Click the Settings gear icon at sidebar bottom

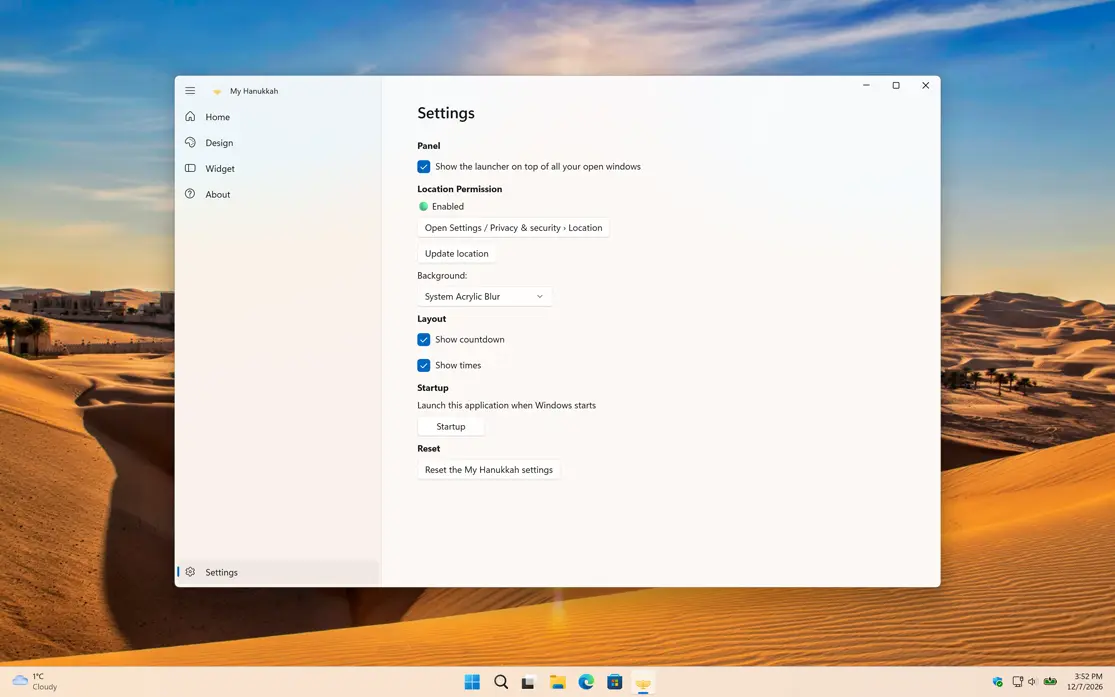(x=190, y=572)
